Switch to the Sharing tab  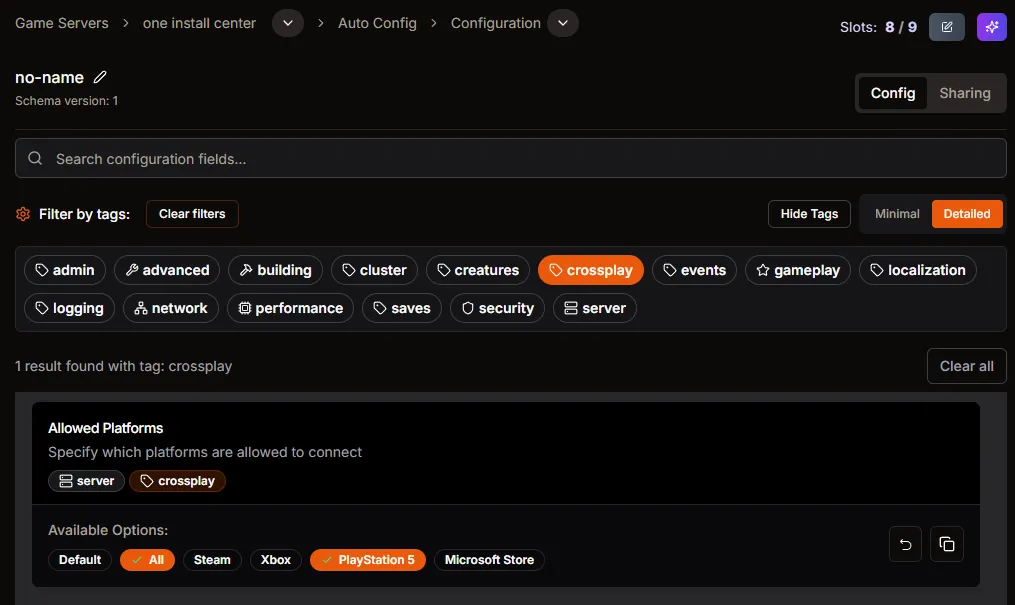coord(964,93)
